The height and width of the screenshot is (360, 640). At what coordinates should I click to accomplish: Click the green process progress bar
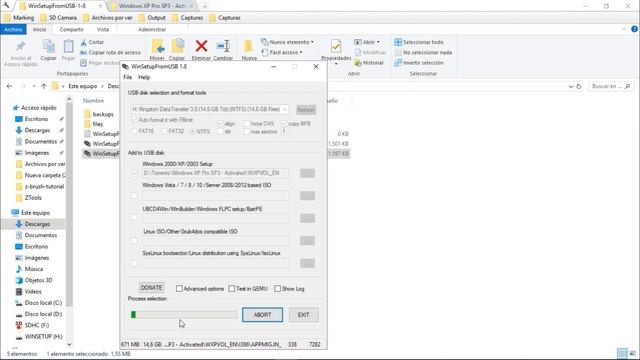(184, 315)
